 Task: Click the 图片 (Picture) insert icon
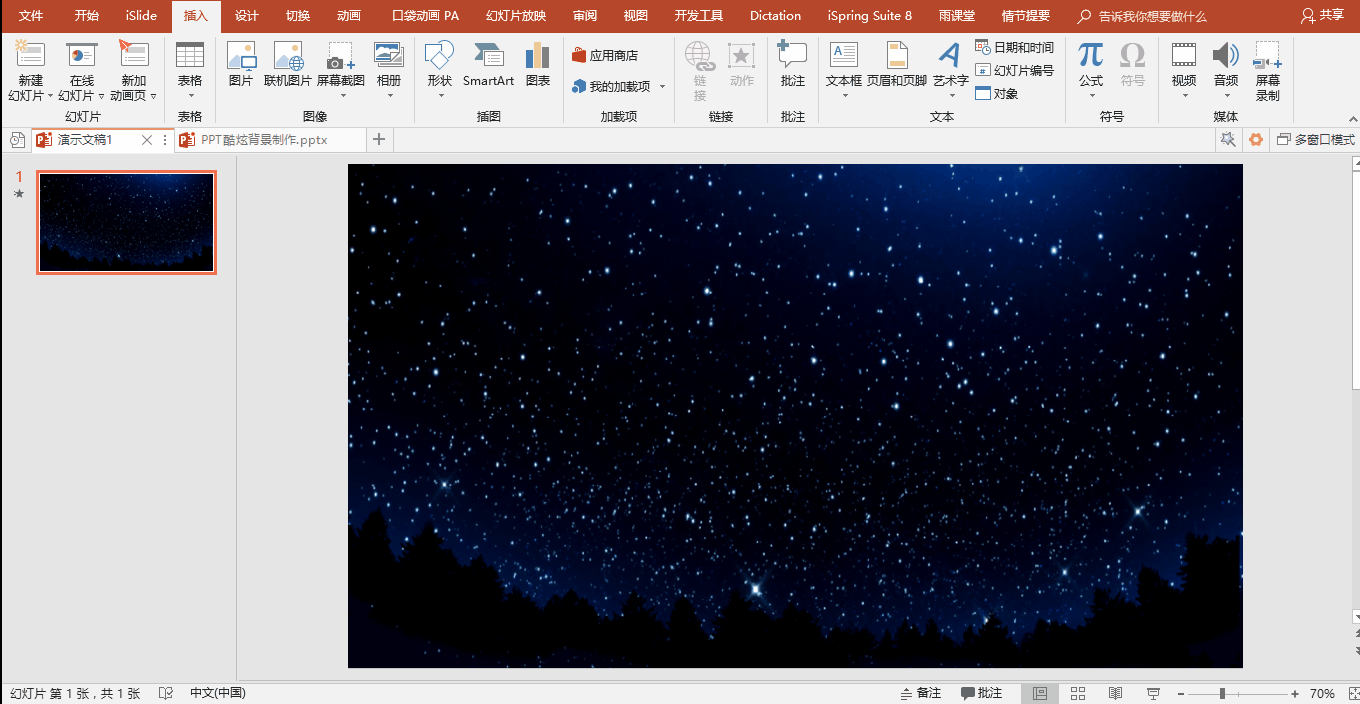click(x=241, y=65)
